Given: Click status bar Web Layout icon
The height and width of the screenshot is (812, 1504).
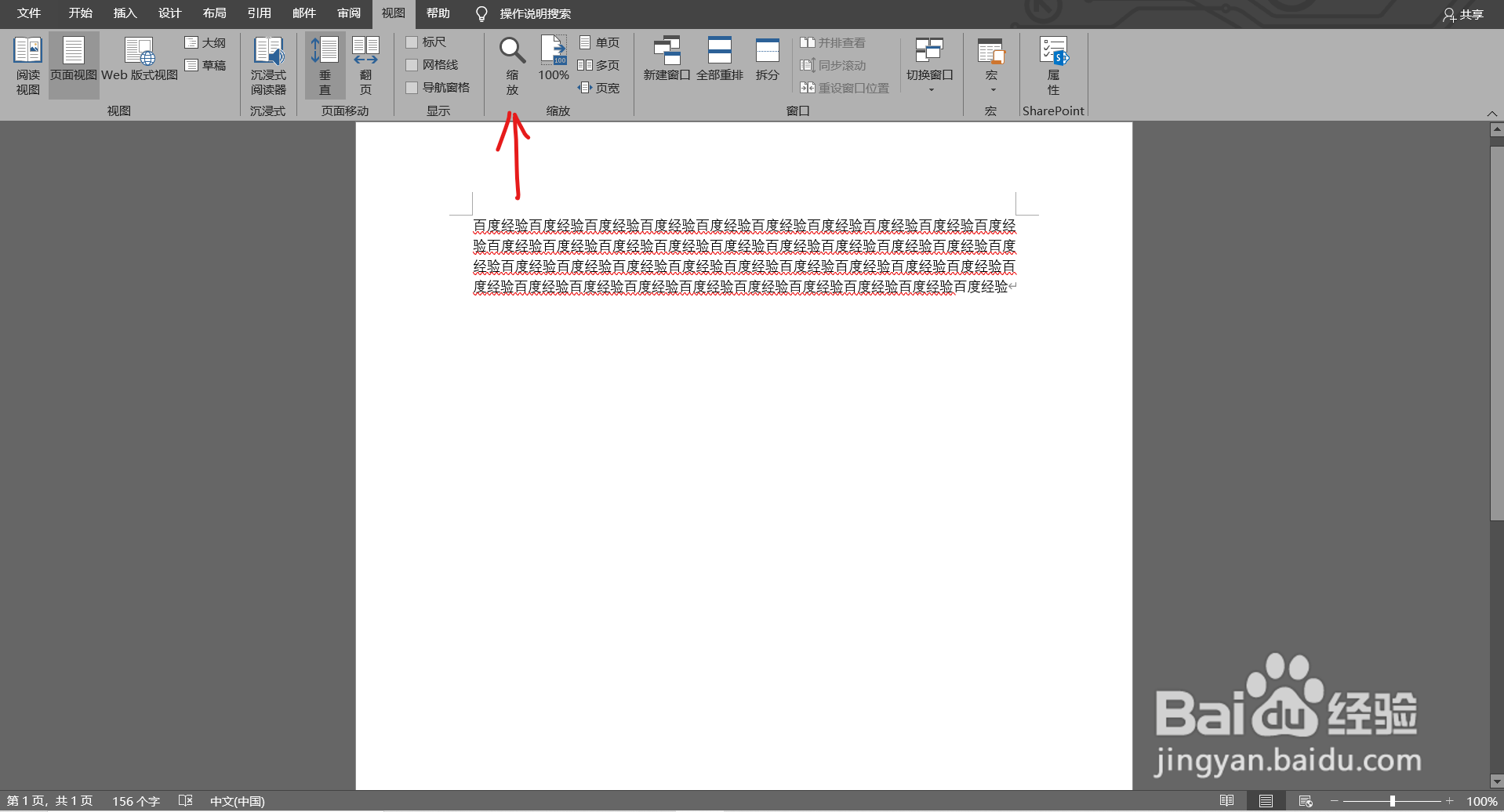Looking at the screenshot, I should [x=1305, y=801].
